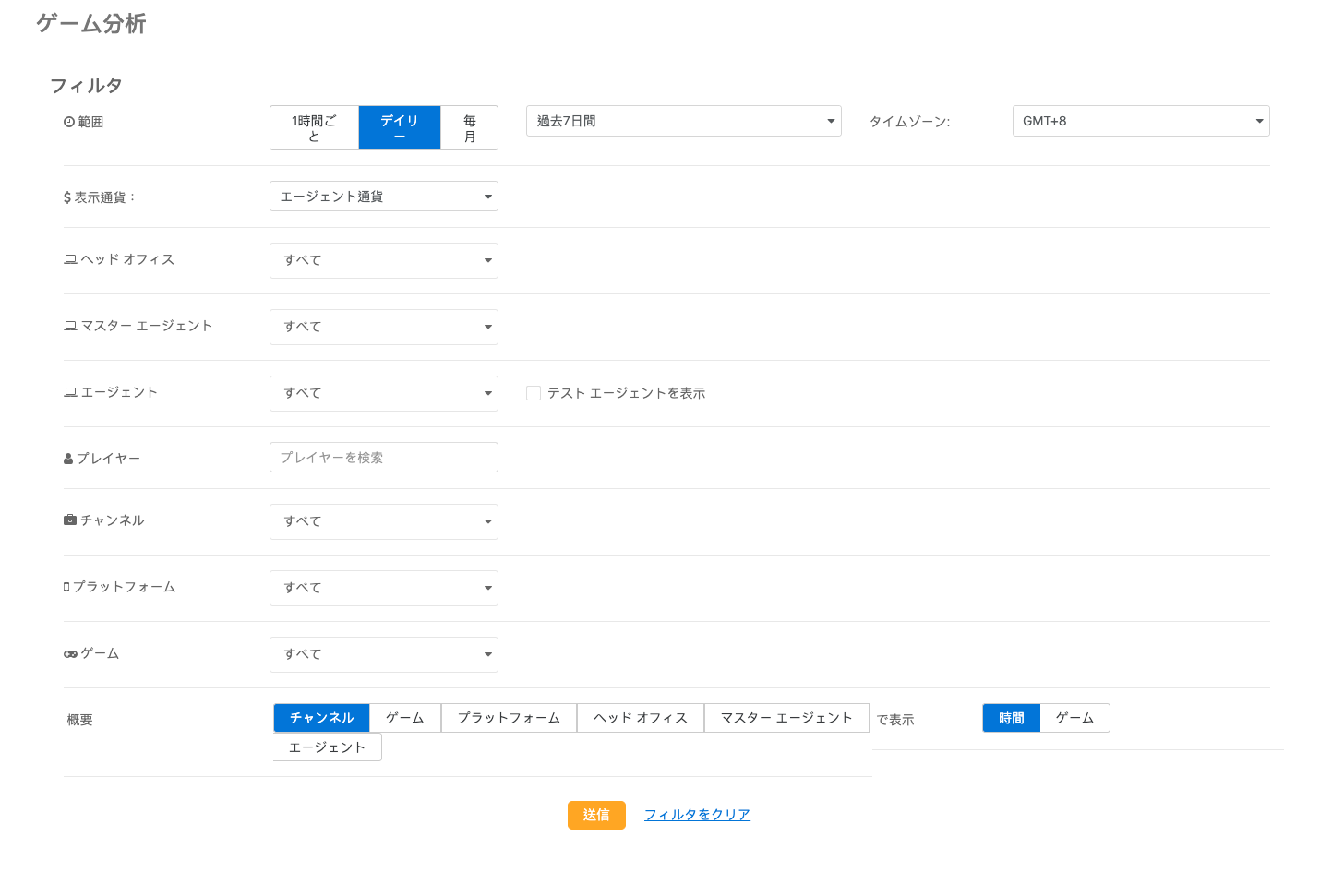1320x896 pixels.
Task: Open the チャンネル filter dropdown
Action: click(383, 521)
